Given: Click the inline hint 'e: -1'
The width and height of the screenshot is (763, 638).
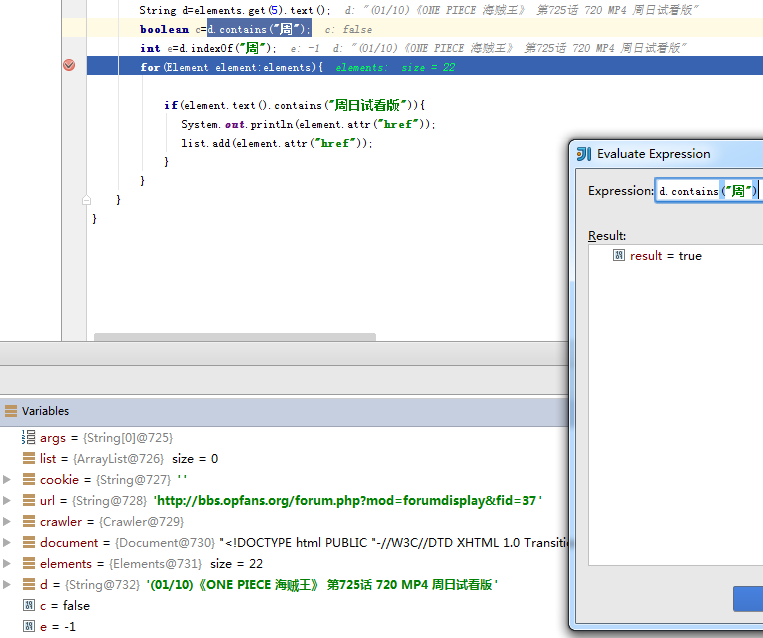Looking at the screenshot, I should coord(306,49).
